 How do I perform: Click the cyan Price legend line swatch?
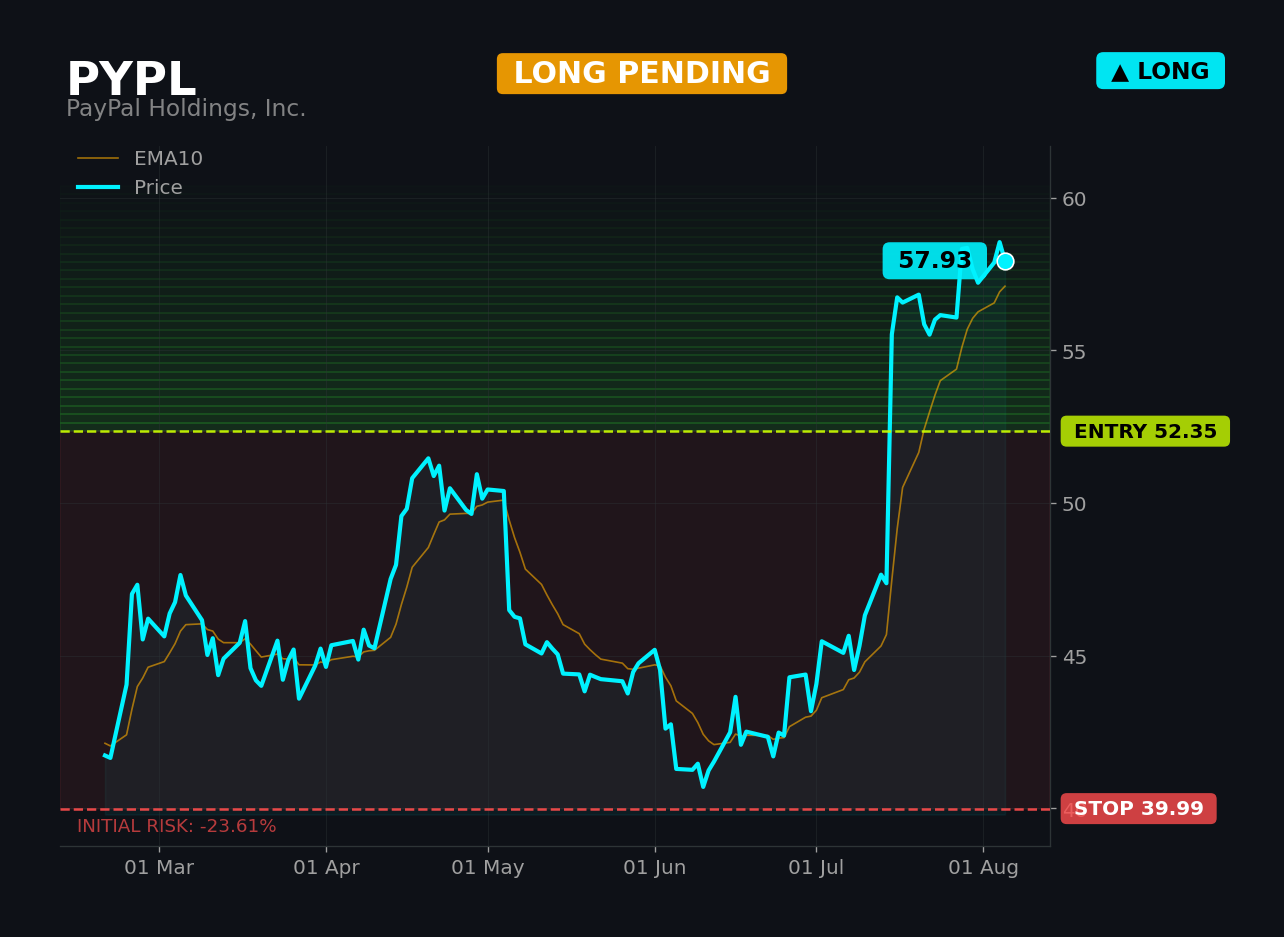(x=98, y=188)
